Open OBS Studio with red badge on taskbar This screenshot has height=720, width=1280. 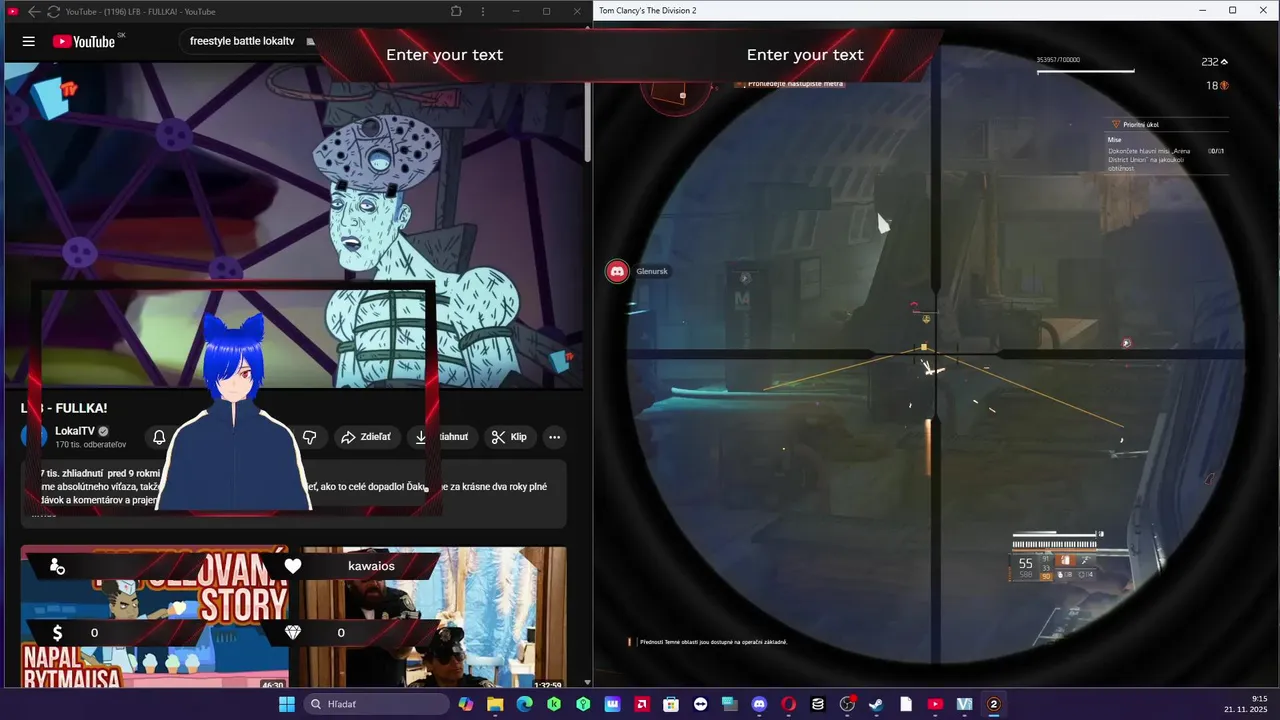pos(847,704)
